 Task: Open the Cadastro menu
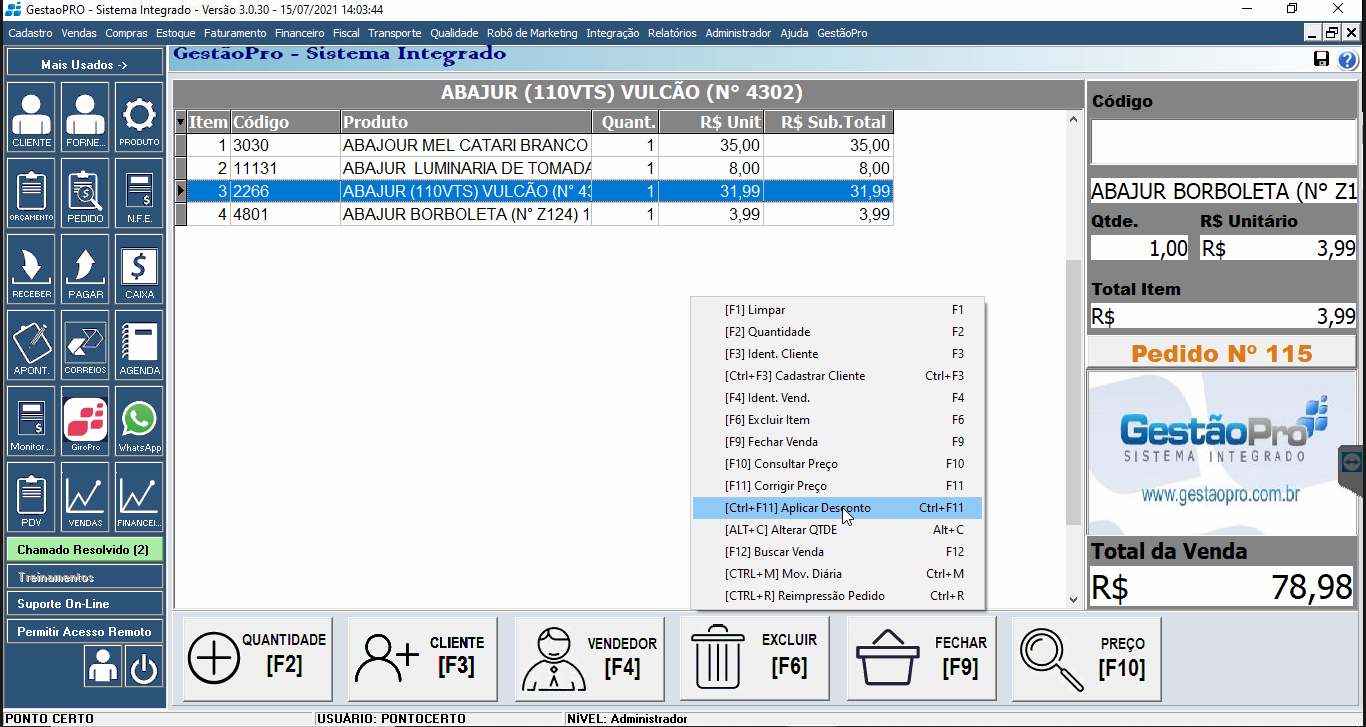point(31,33)
